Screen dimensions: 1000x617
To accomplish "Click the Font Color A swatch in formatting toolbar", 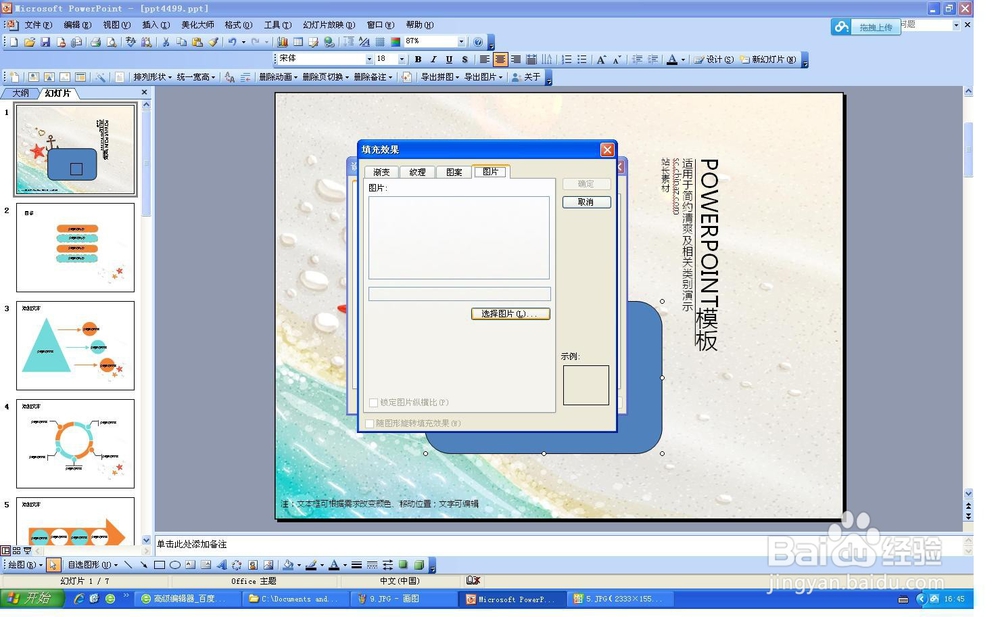I will [672, 59].
